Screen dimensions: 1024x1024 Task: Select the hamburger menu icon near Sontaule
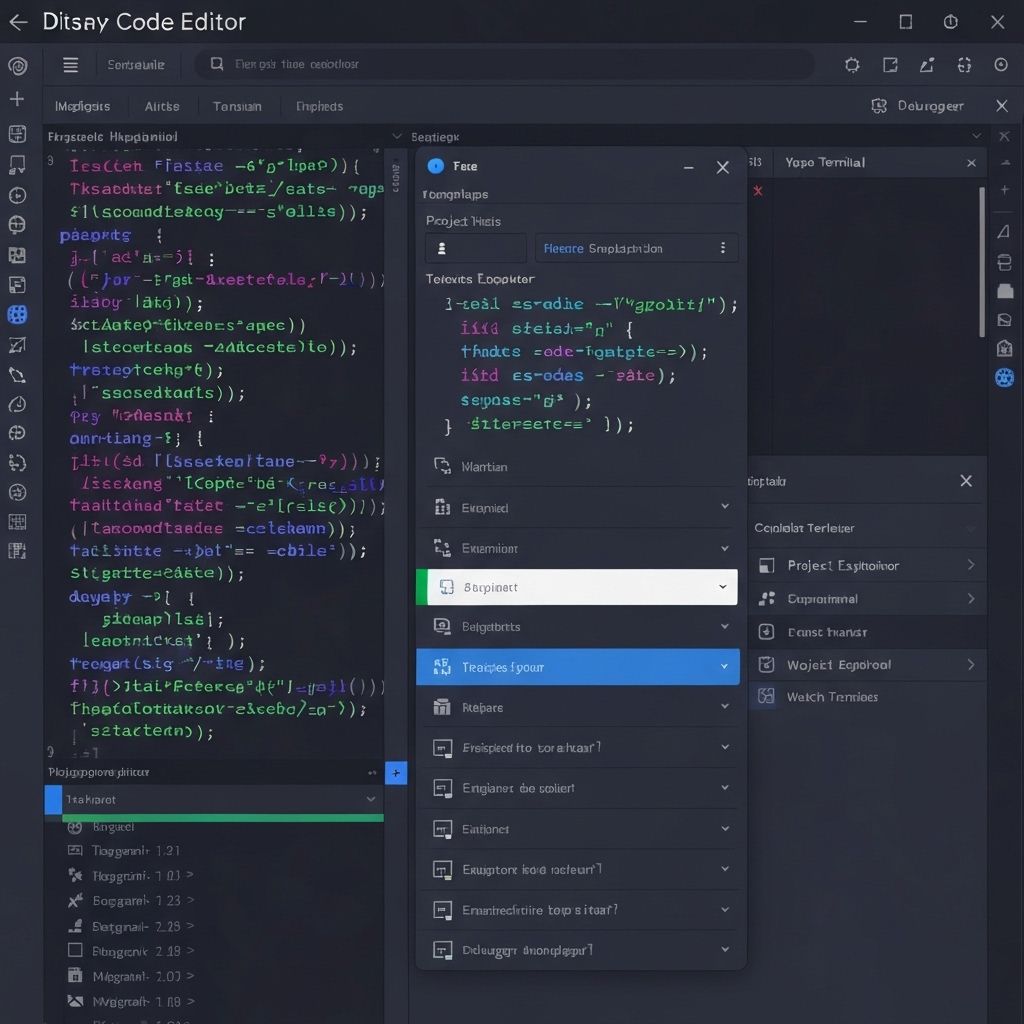click(x=69, y=64)
